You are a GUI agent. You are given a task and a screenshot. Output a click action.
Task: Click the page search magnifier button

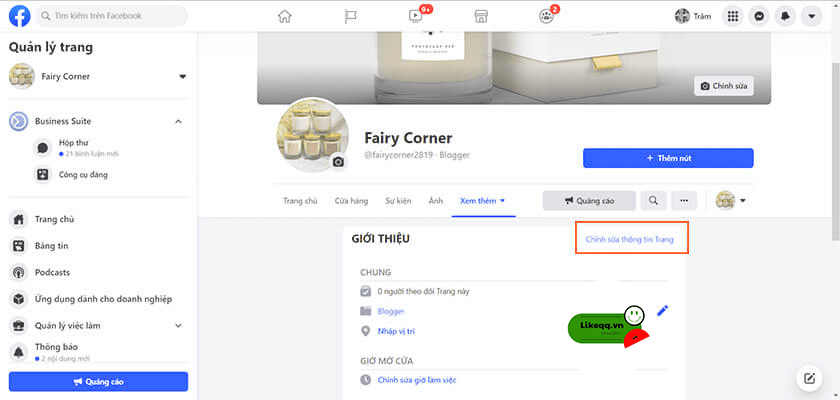point(653,201)
